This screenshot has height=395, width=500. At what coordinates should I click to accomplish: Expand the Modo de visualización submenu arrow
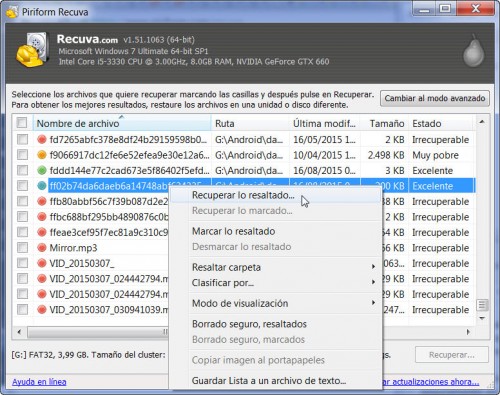click(x=373, y=303)
